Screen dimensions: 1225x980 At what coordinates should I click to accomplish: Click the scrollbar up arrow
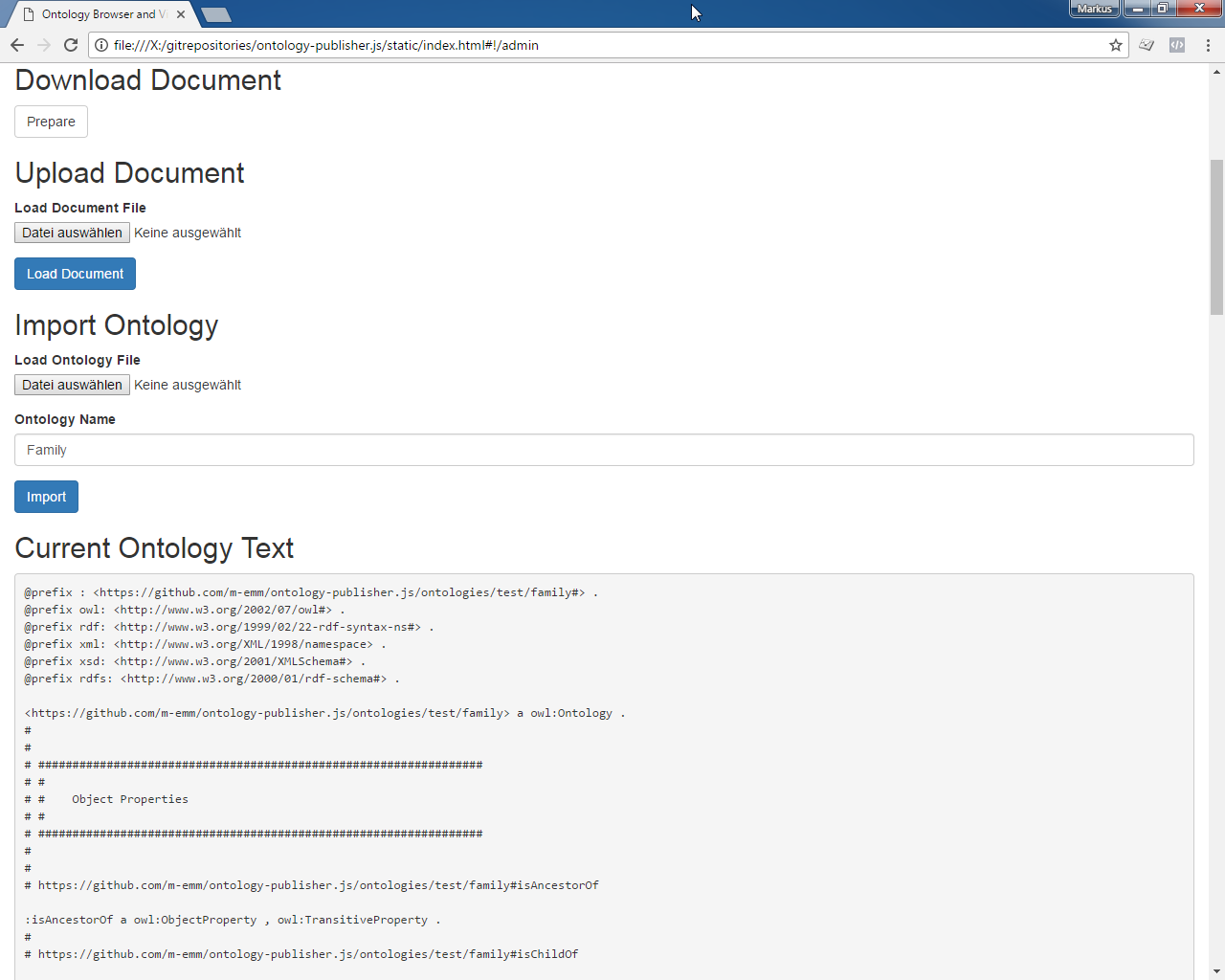(1216, 72)
